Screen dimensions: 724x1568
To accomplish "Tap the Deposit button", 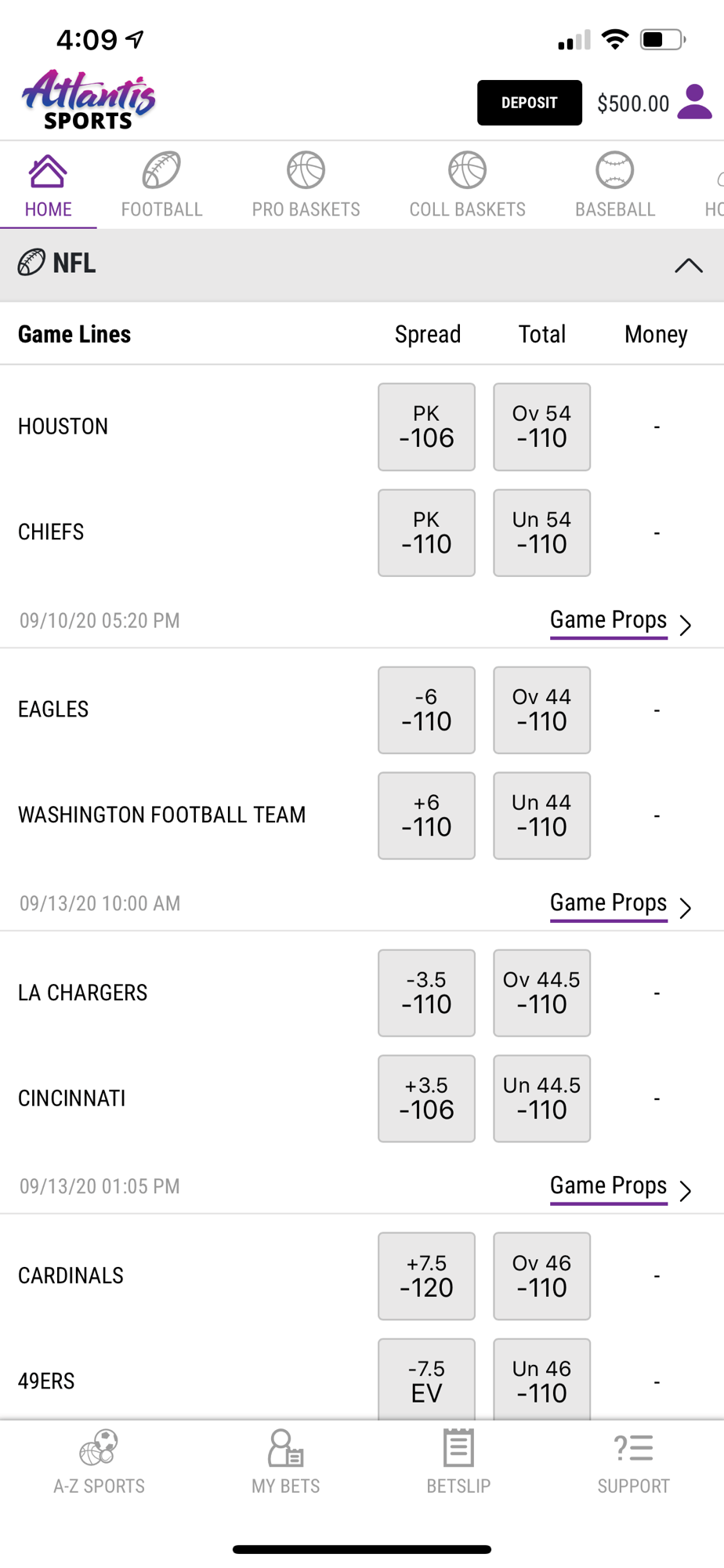I will pyautogui.click(x=530, y=103).
